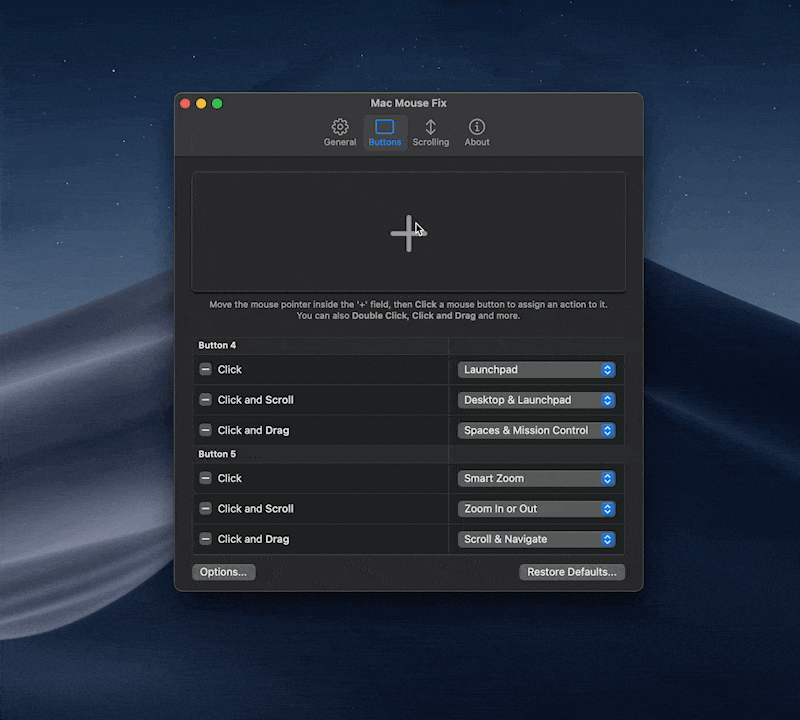The height and width of the screenshot is (720, 800).
Task: Open the Launchpad action dropdown
Action: (537, 369)
